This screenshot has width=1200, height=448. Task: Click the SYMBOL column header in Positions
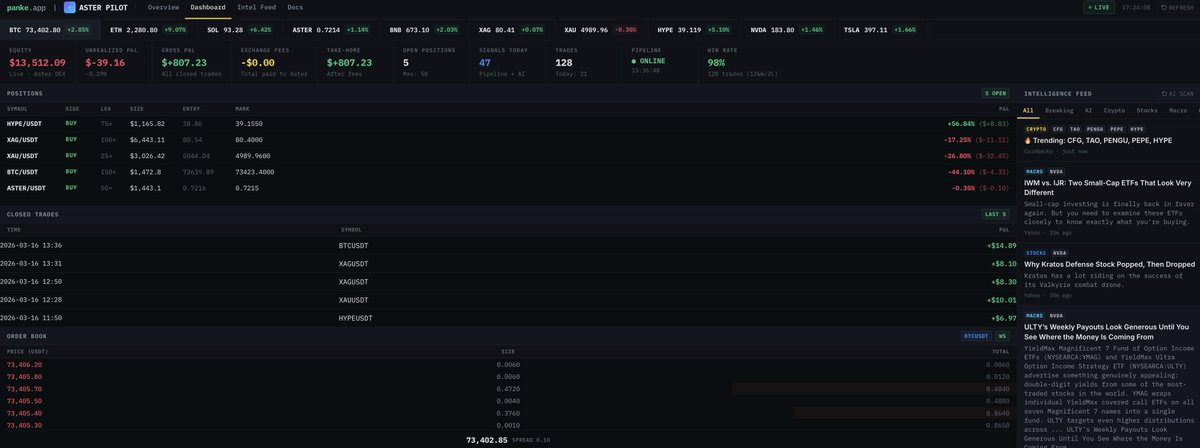tap(17, 108)
